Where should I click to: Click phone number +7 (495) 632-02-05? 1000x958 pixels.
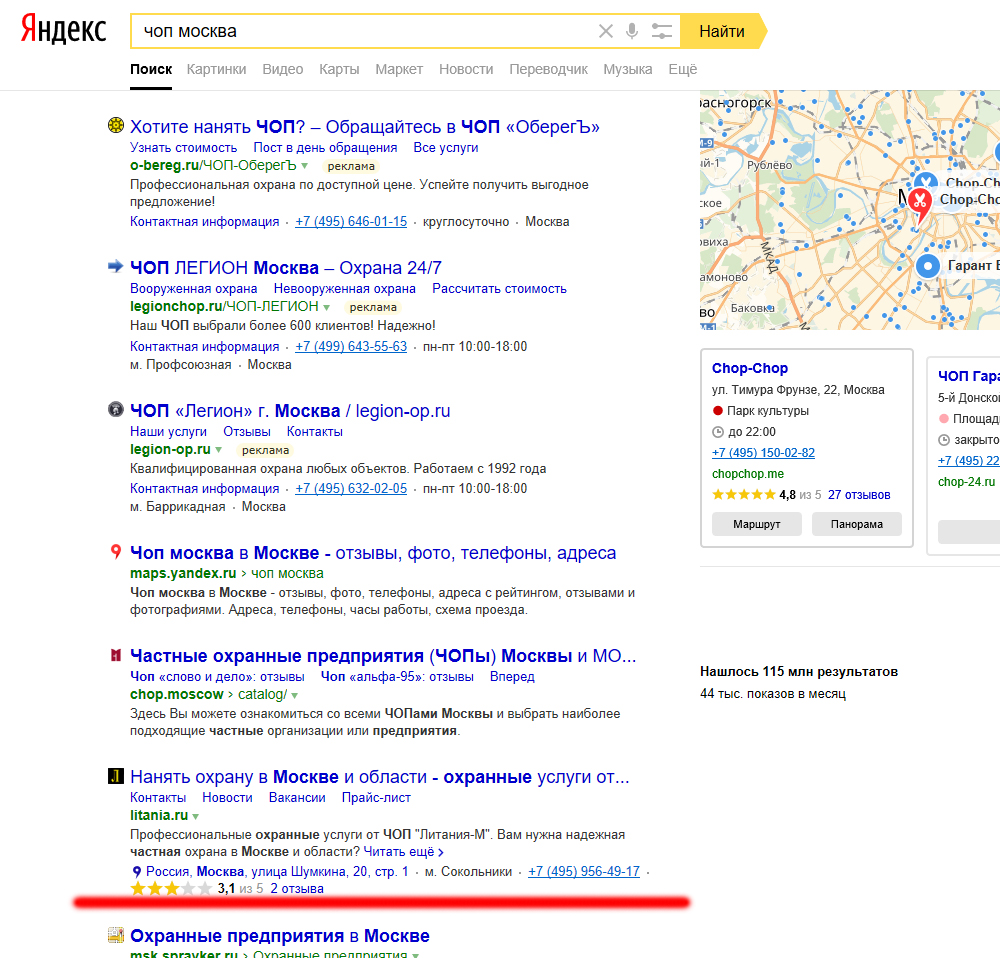click(351, 489)
